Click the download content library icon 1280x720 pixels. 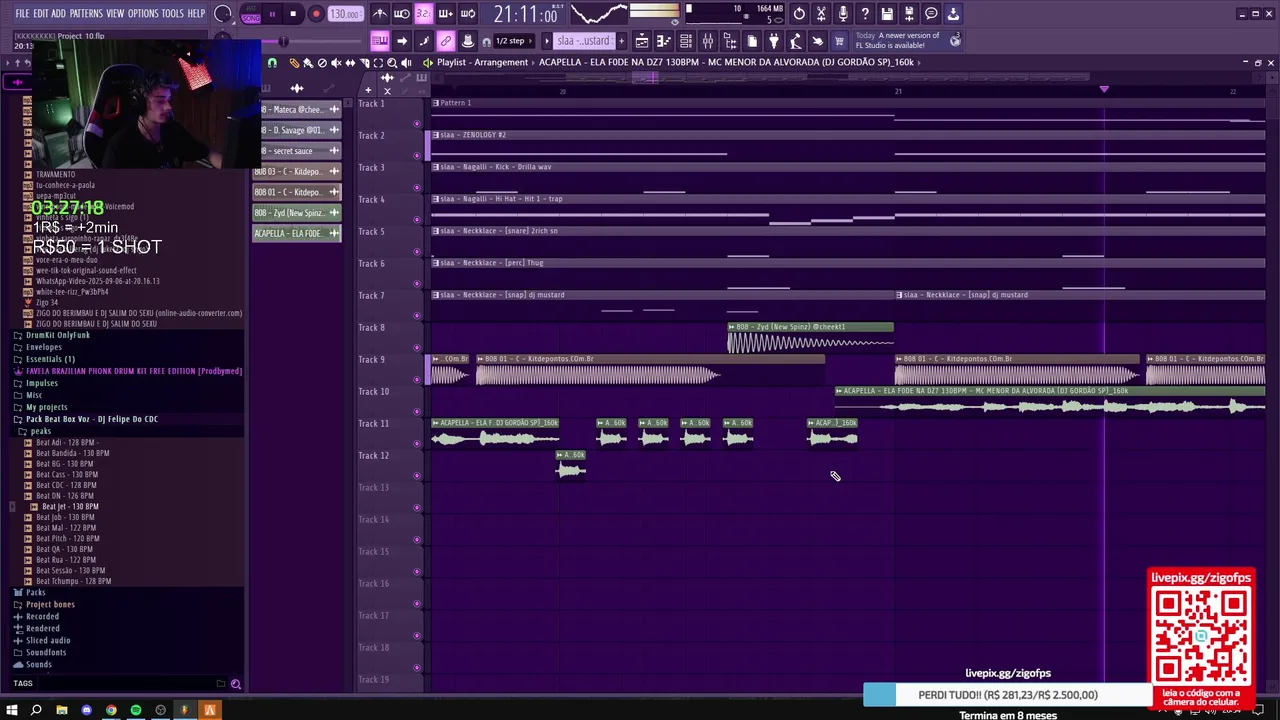(x=953, y=14)
